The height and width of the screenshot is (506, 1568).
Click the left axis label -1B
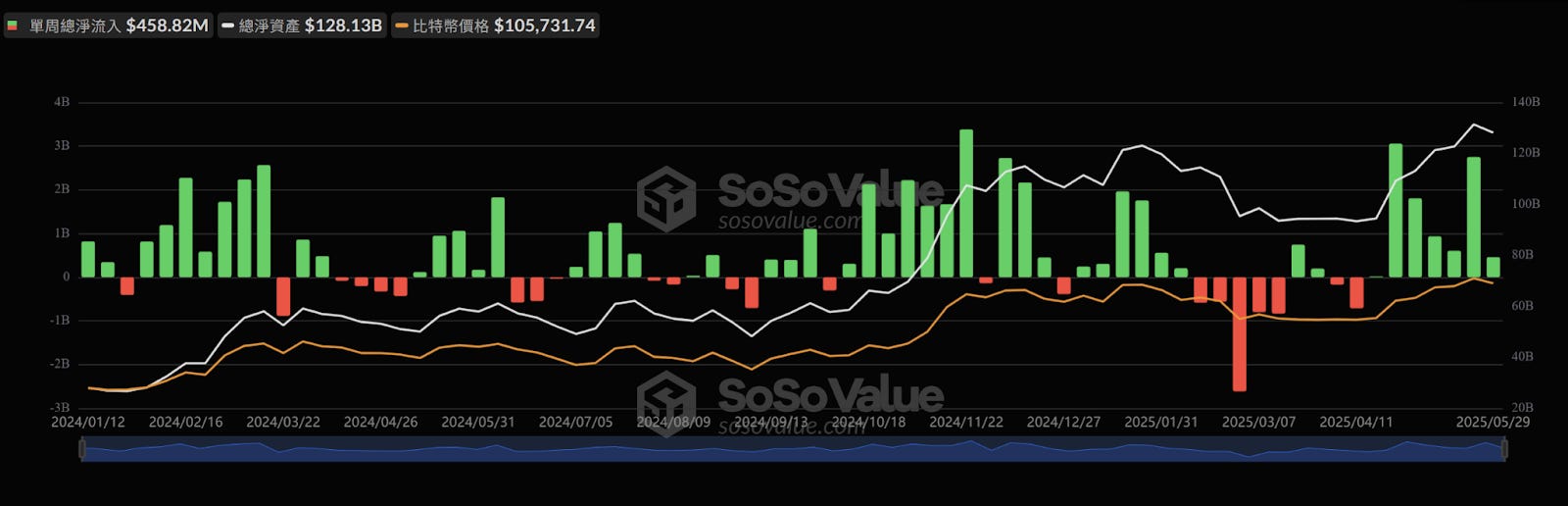click(60, 321)
